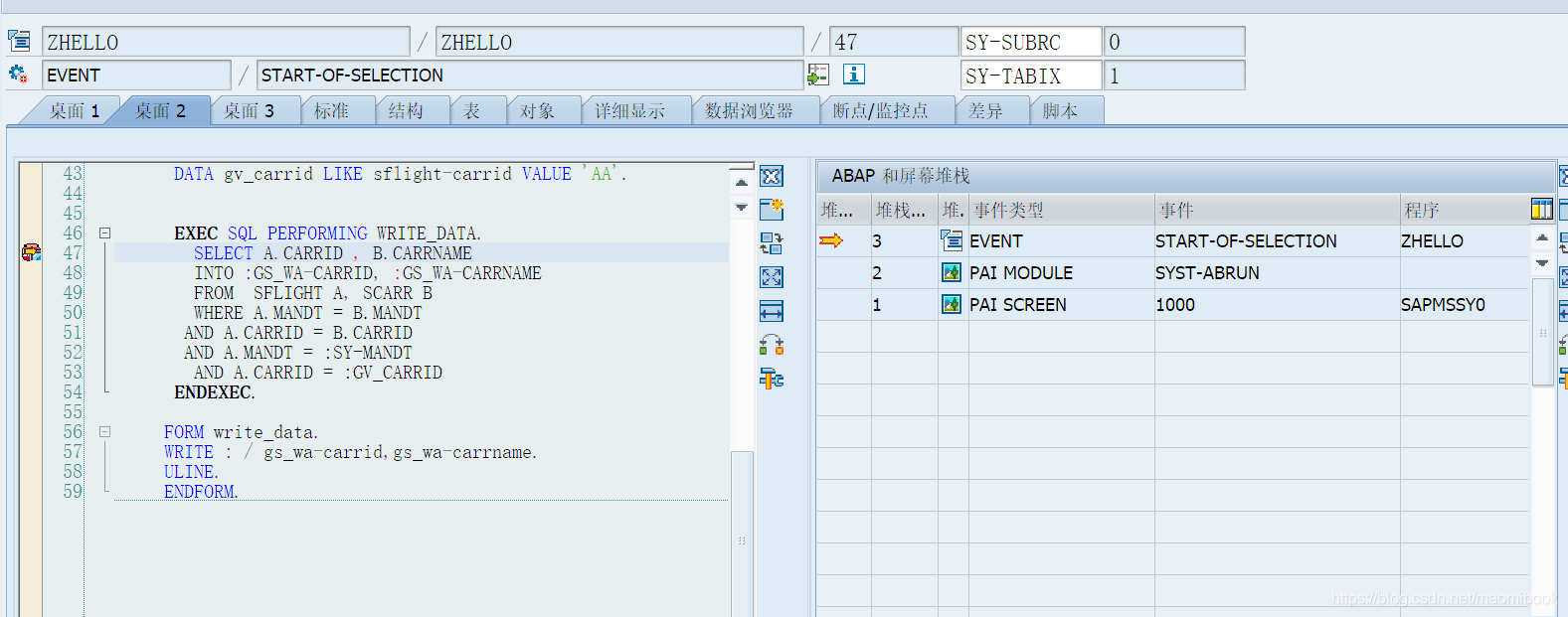Screen dimensions: 1568x617
Task: Click the editor scroll-up arrow
Action: tap(742, 183)
